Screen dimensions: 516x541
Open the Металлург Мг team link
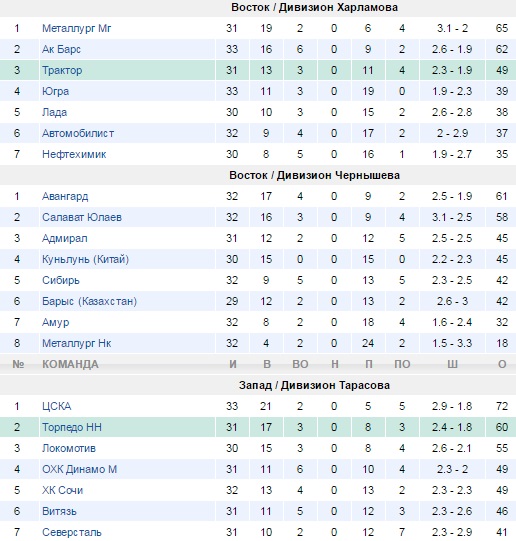coord(77,28)
